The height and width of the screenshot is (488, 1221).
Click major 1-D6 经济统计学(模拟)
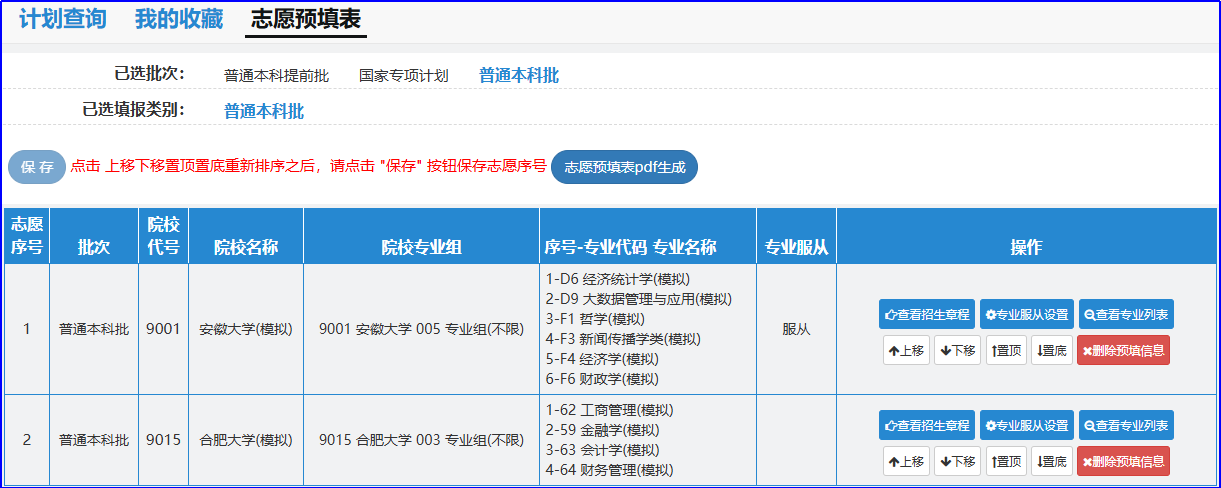click(618, 279)
